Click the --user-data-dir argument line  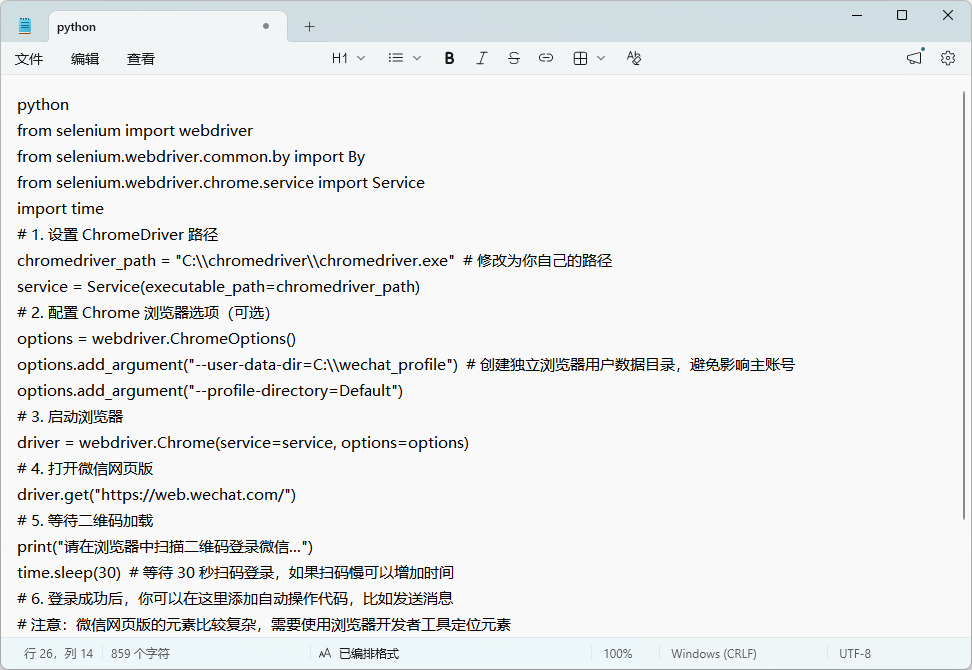(405, 365)
